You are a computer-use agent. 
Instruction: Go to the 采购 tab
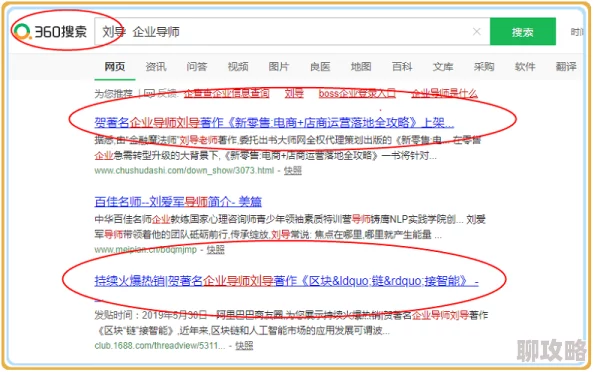[484, 67]
